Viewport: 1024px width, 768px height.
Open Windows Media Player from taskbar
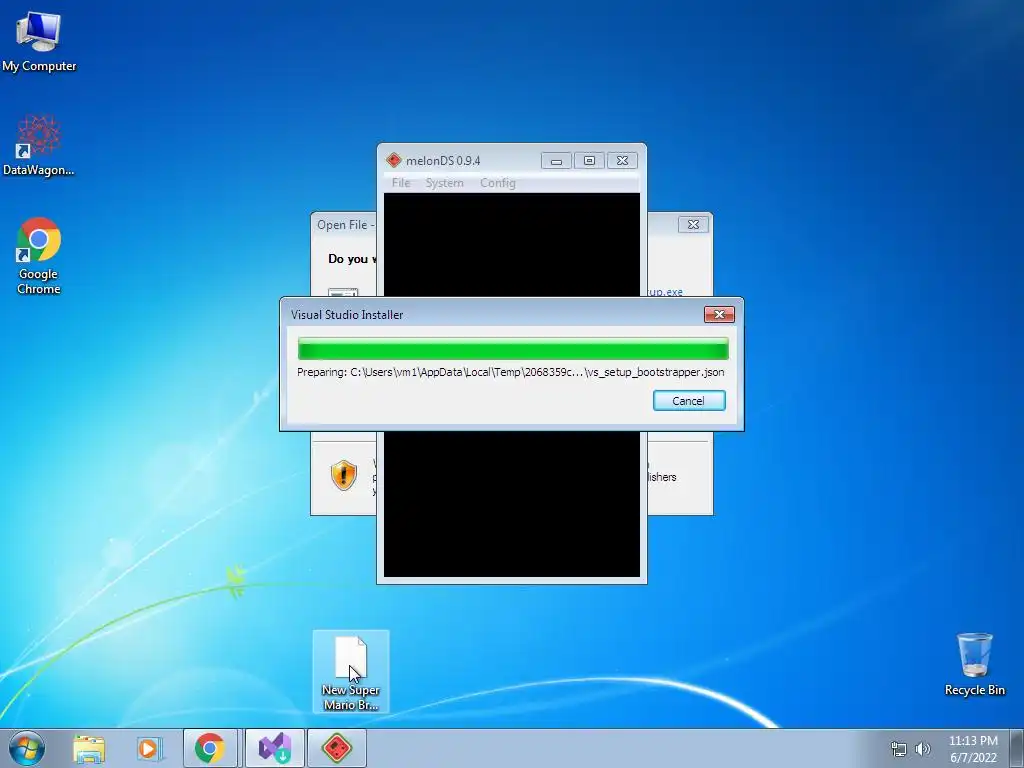tap(150, 748)
